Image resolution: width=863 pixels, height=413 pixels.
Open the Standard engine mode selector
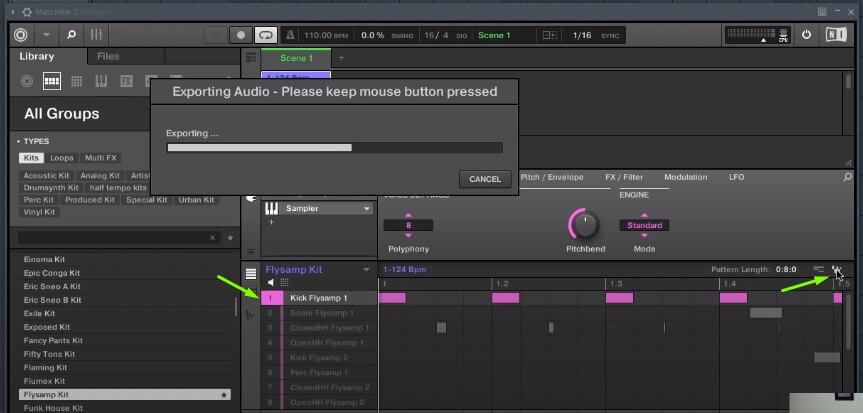click(644, 225)
